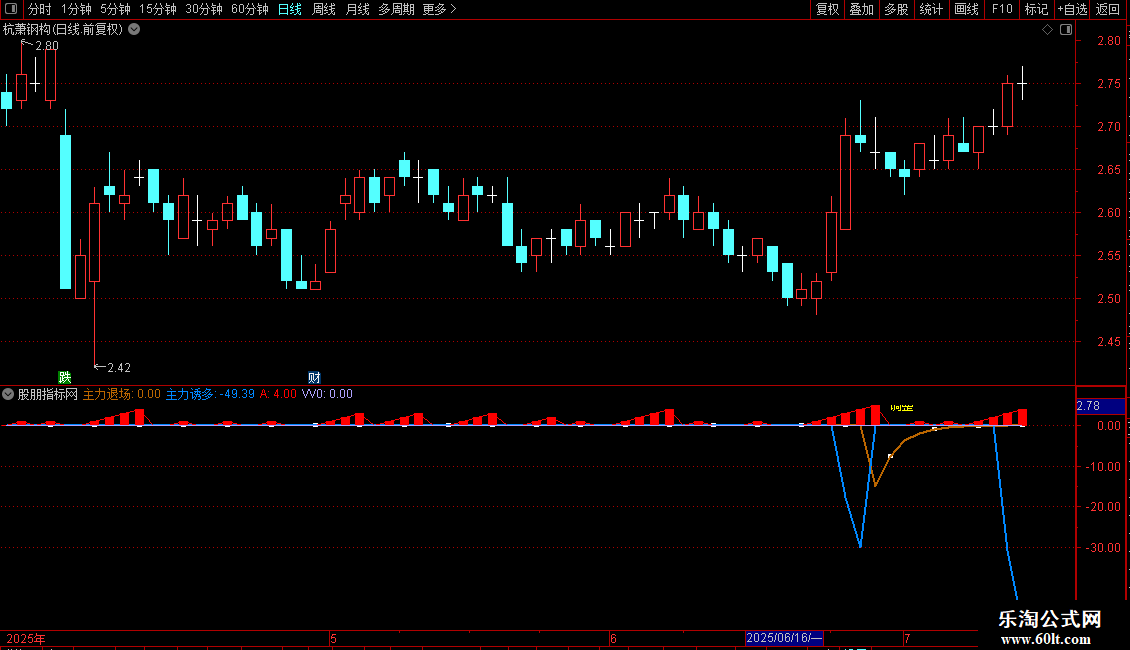Screen dimensions: 1130x650
Task: Click the 股朋指标网 indicator name
Action: tap(48, 394)
